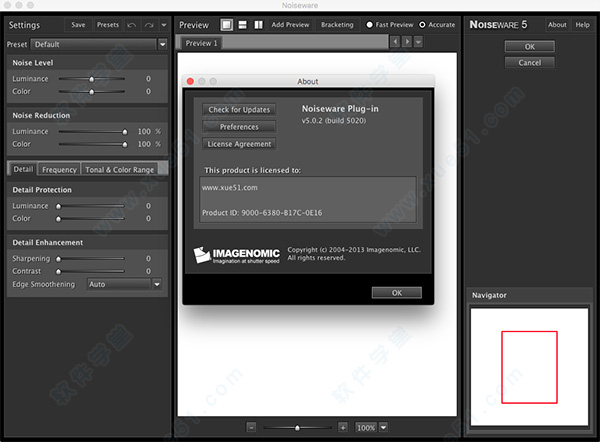Open the preview tabs list dropdown
The height and width of the screenshot is (442, 600).
pos(419,41)
